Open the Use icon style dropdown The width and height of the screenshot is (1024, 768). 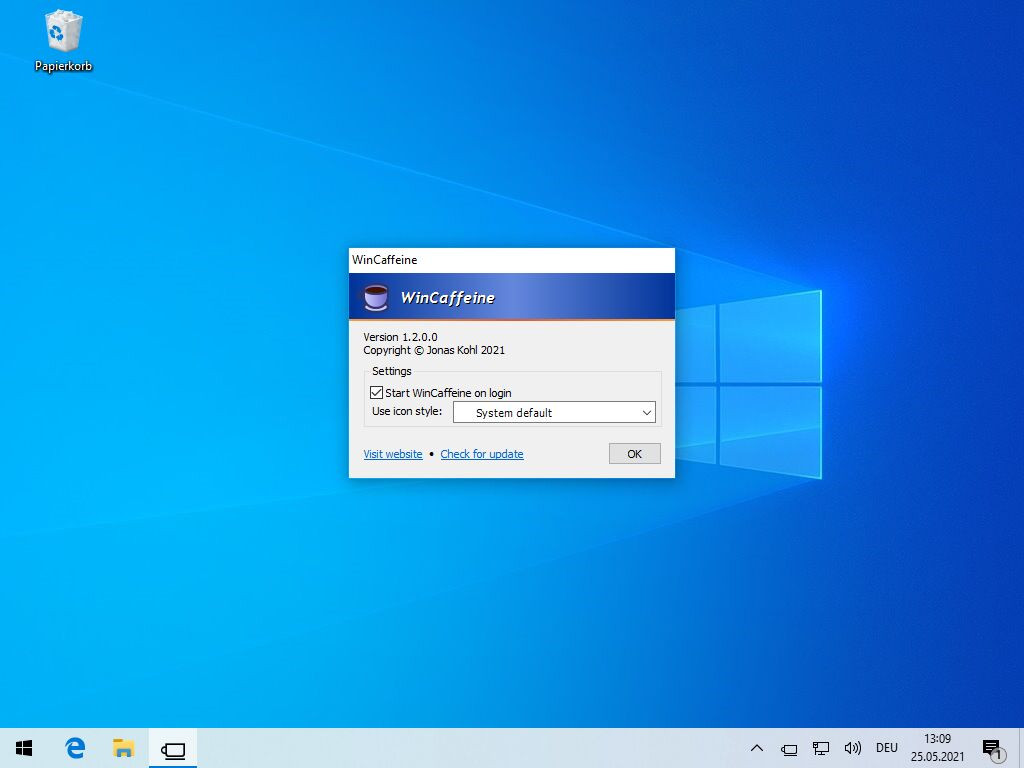pos(554,412)
